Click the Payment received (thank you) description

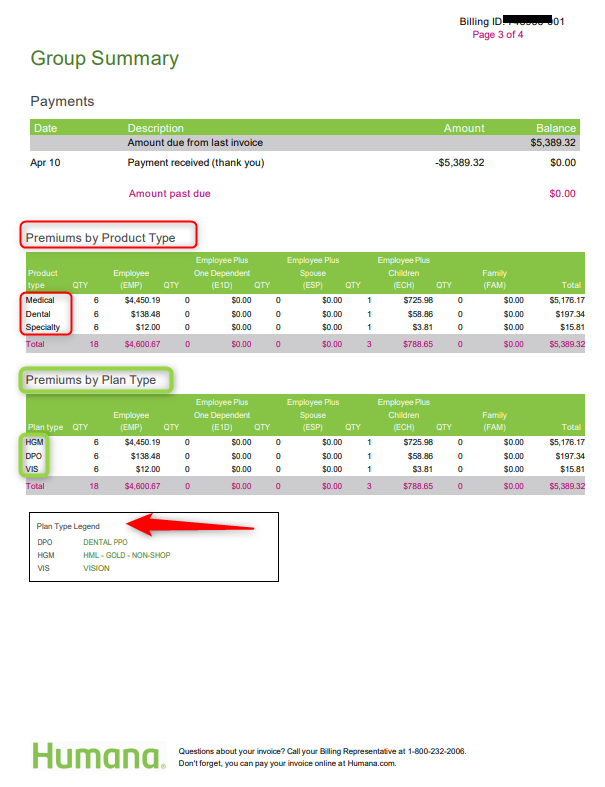coord(196,162)
